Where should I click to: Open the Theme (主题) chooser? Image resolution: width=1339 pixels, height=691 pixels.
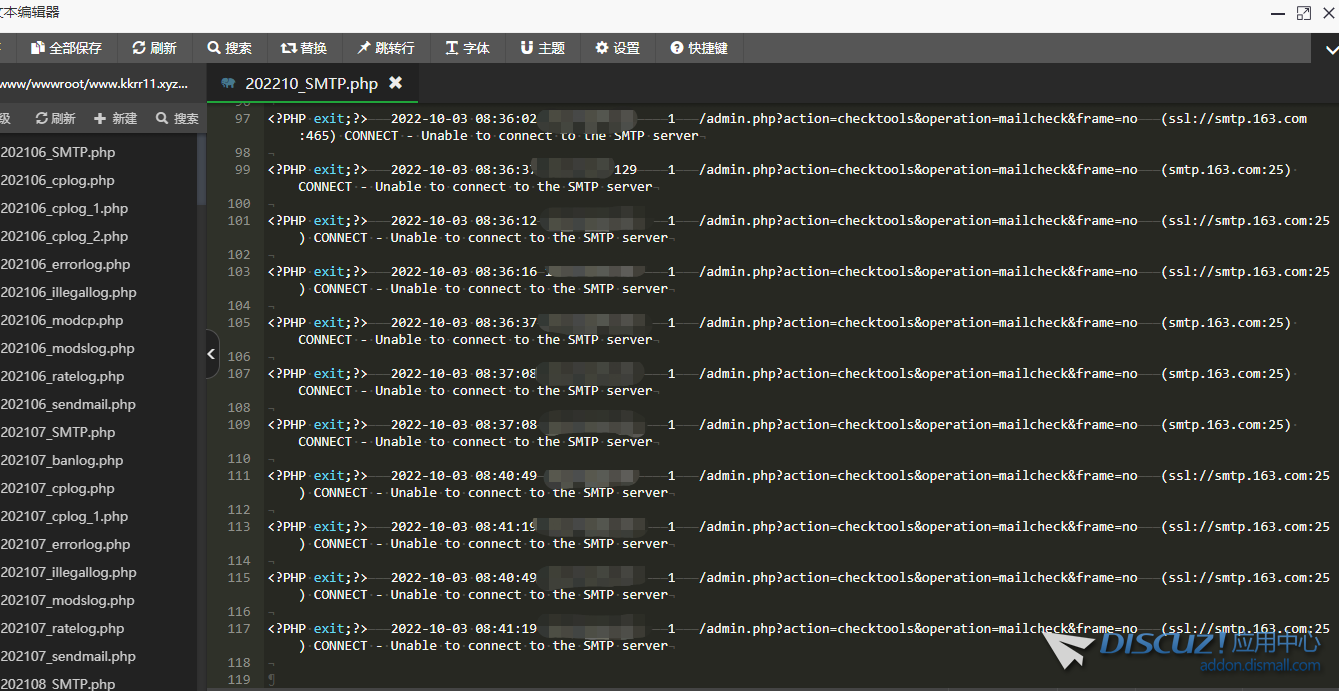tap(527, 48)
